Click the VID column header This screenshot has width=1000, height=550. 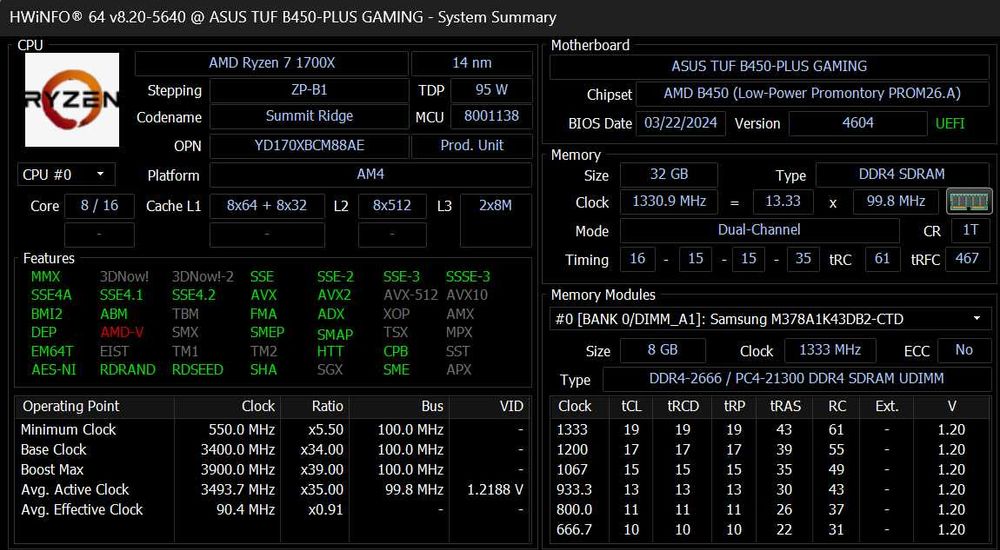(x=491, y=406)
